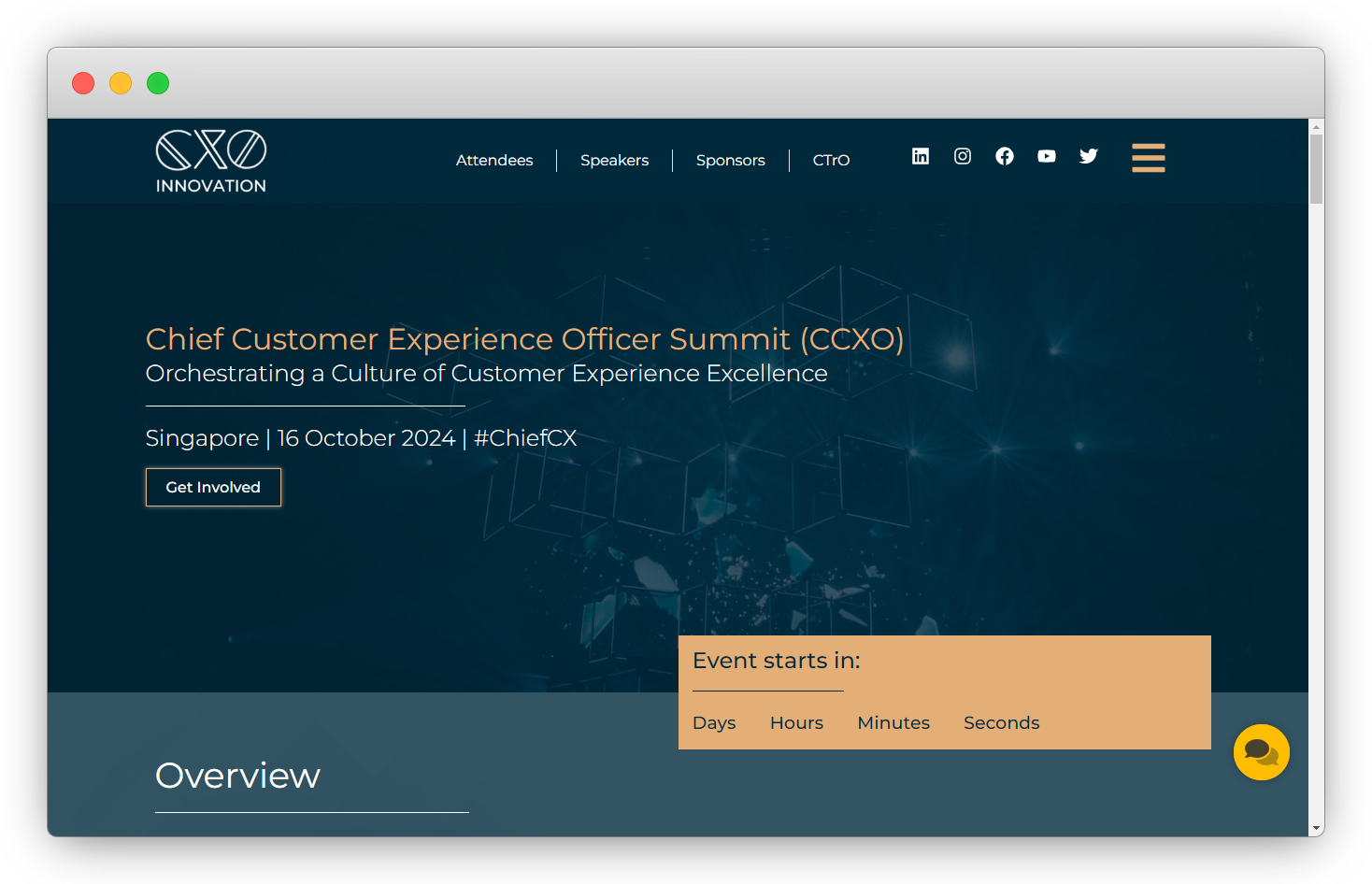Click the Seconds countdown label

coord(1002,723)
